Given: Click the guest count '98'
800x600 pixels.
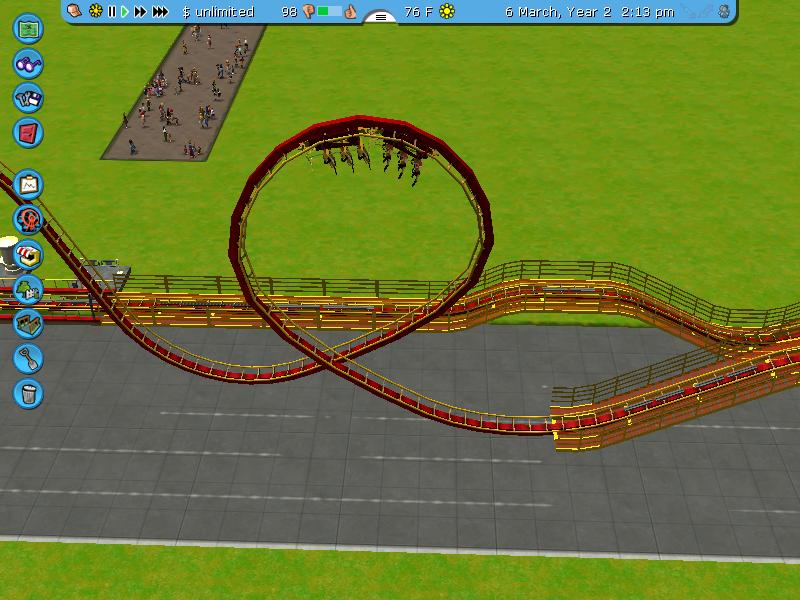Looking at the screenshot, I should 289,12.
